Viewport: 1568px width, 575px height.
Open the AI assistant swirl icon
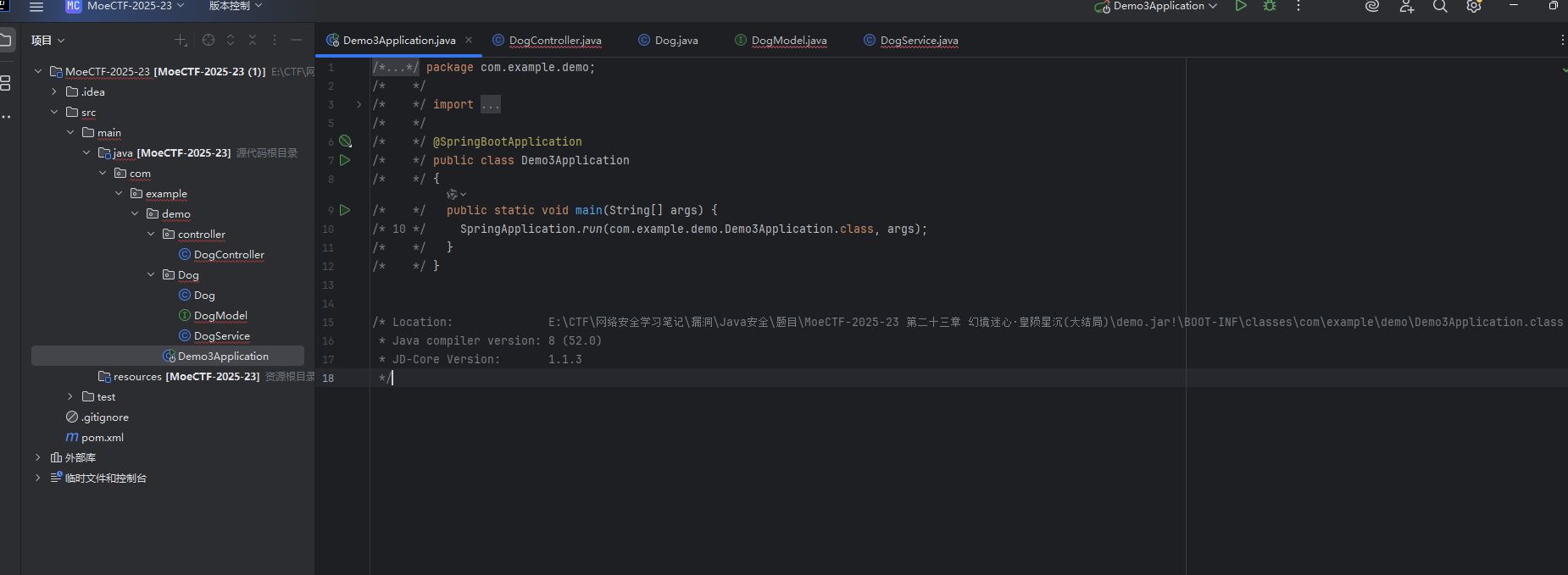(x=1372, y=7)
